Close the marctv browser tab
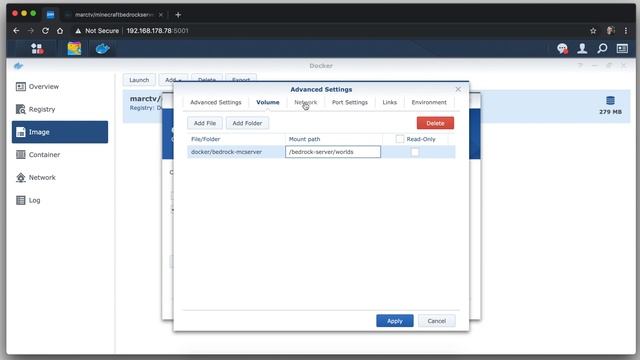The width and height of the screenshot is (640, 360). (161, 15)
